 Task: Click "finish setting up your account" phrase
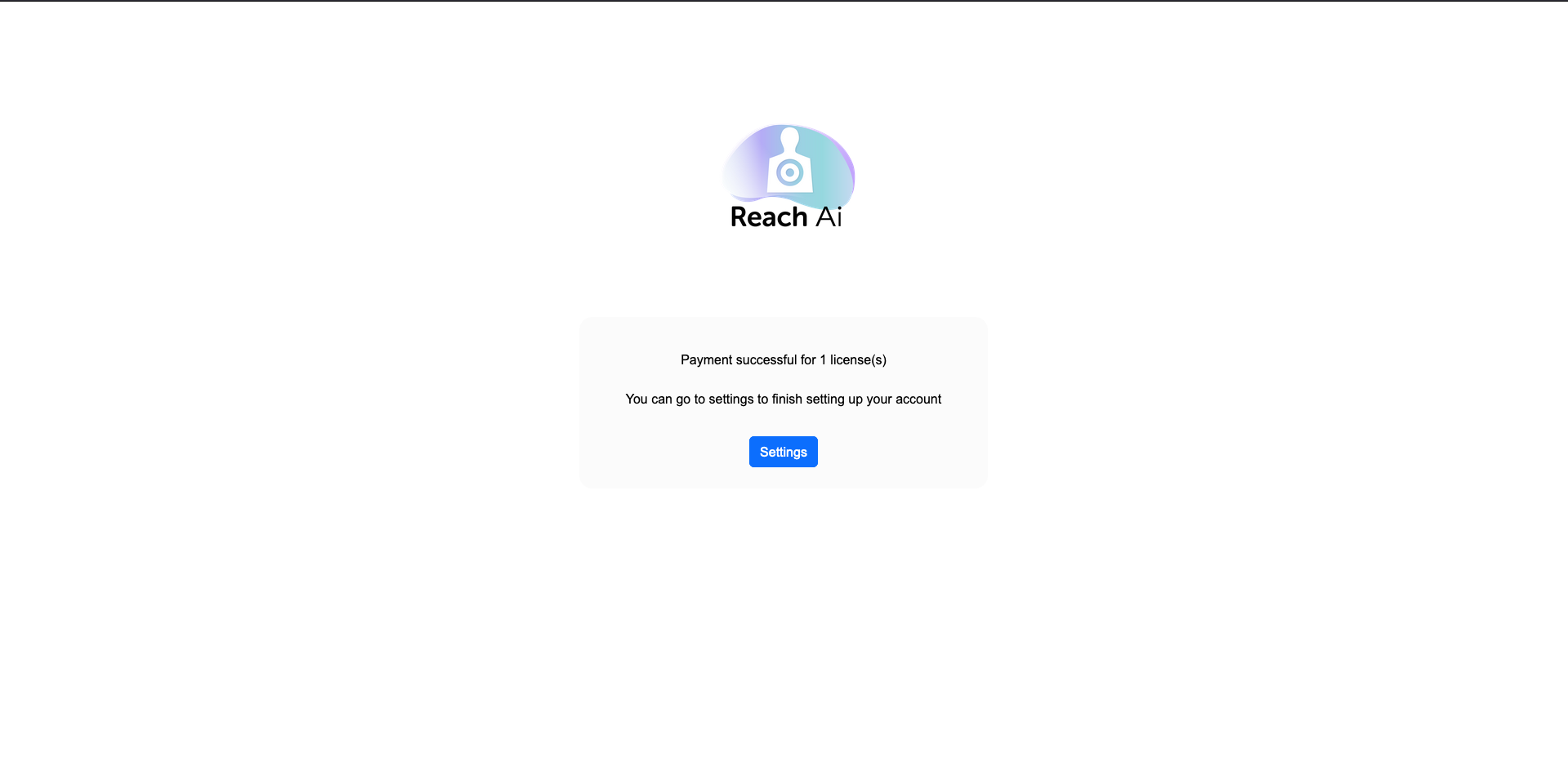856,399
